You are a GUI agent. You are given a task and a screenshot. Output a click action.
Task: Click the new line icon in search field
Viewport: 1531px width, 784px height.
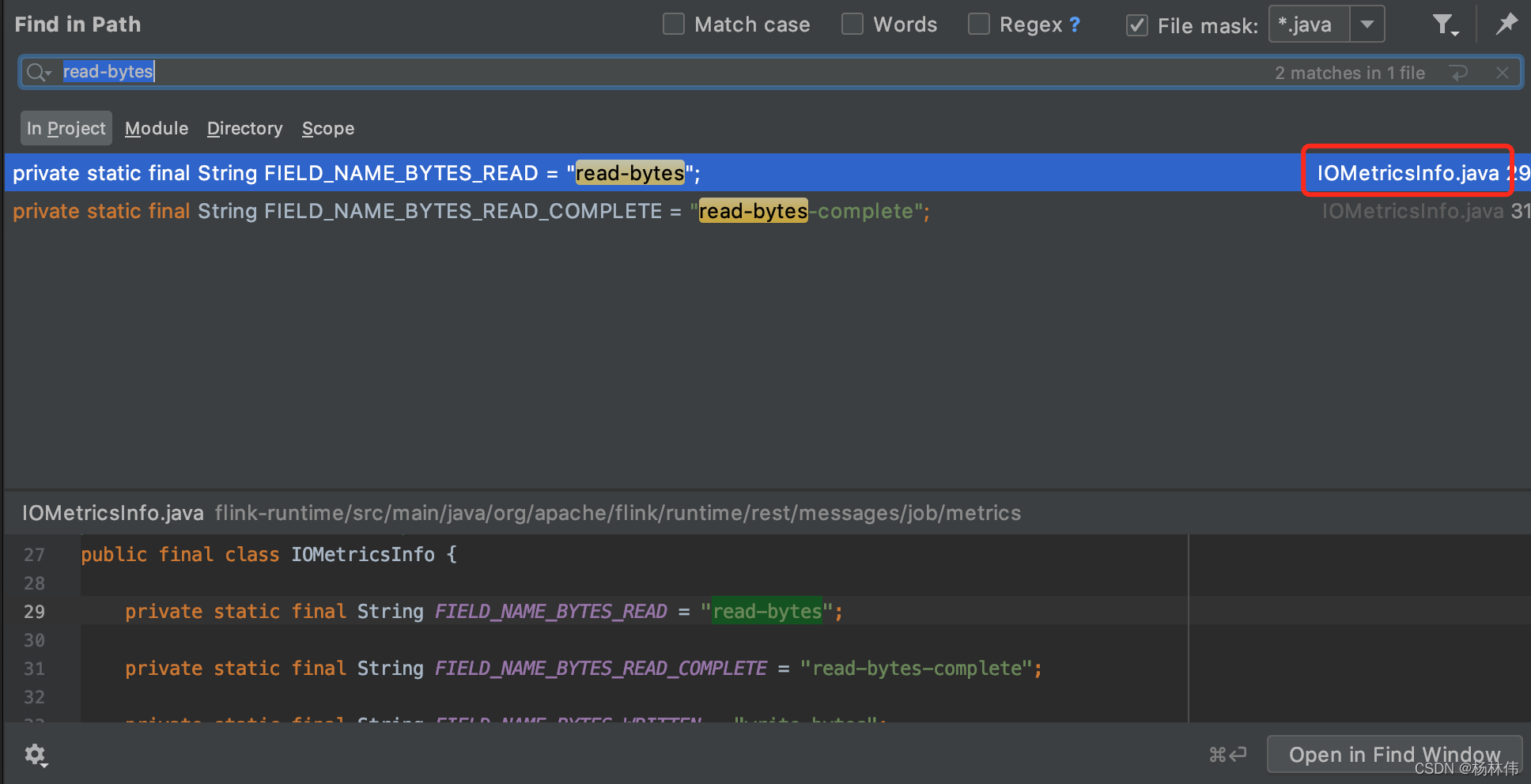coord(1459,73)
